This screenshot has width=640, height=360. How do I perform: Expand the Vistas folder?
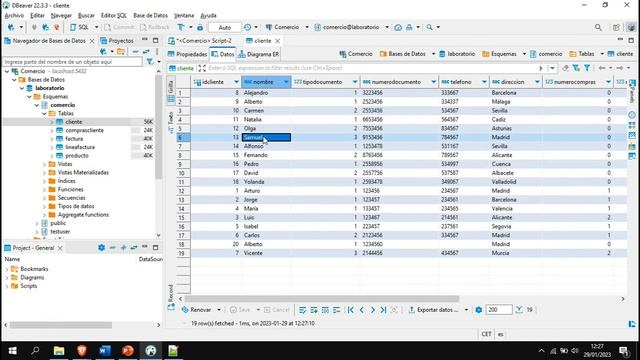pos(44,164)
